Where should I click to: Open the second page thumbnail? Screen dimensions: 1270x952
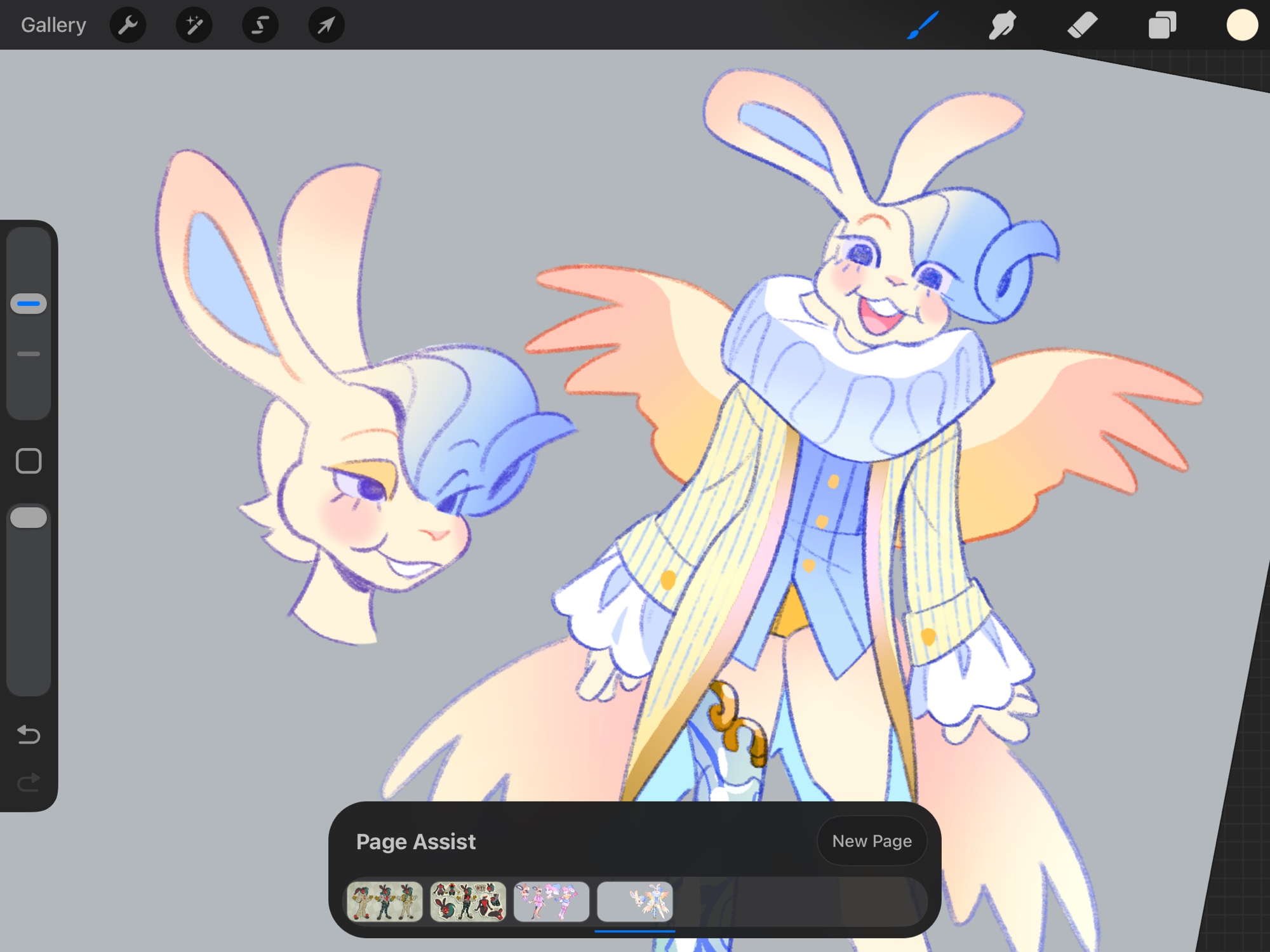pos(468,901)
